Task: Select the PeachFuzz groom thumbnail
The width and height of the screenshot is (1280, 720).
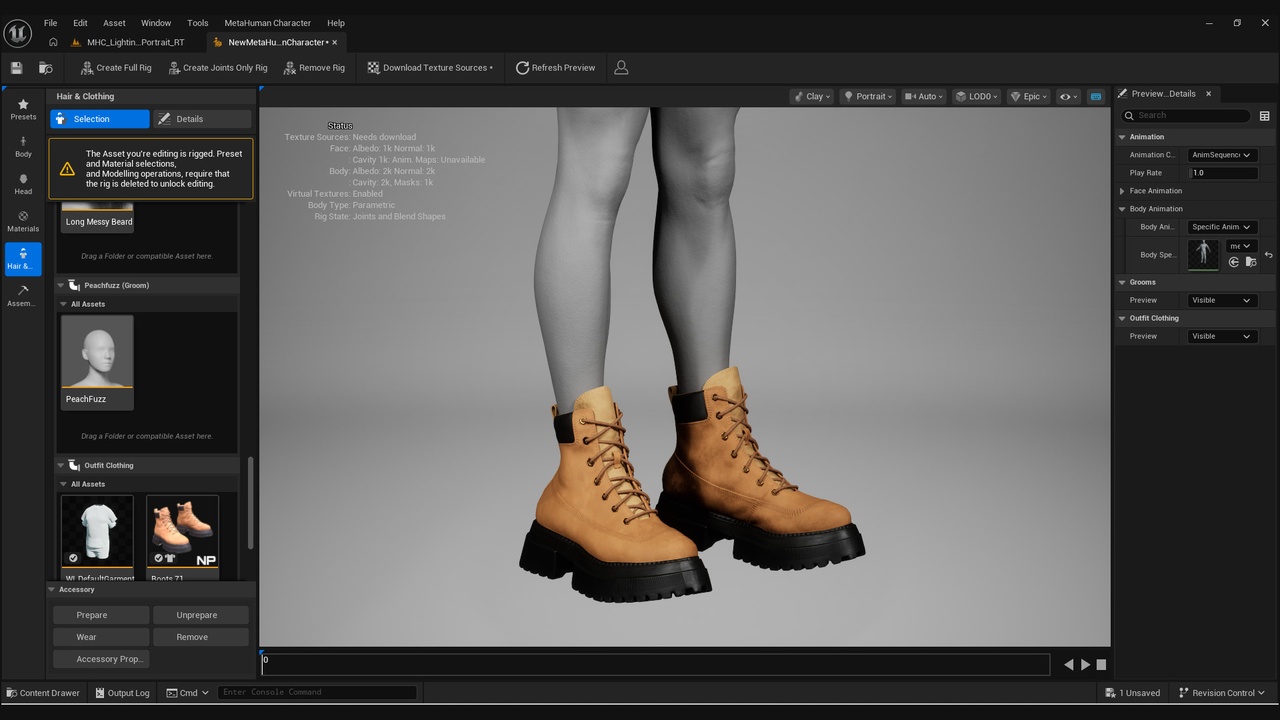Action: (97, 362)
